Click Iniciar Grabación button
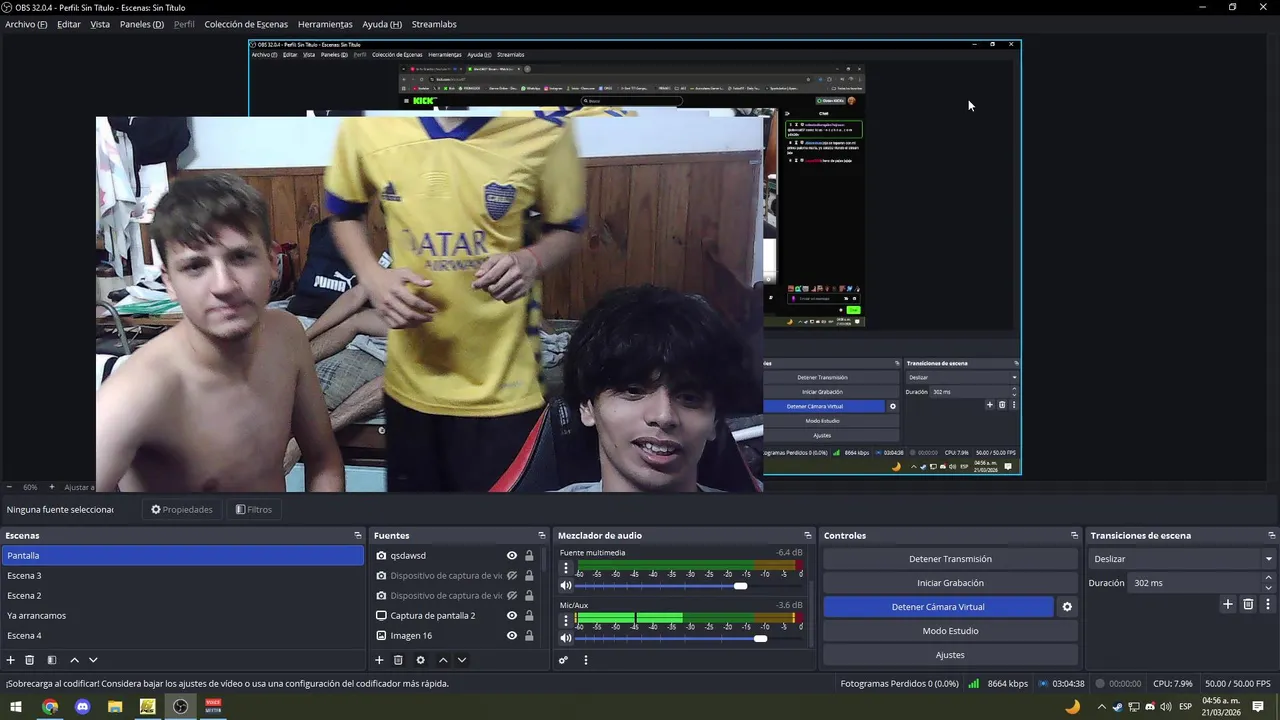 [950, 583]
